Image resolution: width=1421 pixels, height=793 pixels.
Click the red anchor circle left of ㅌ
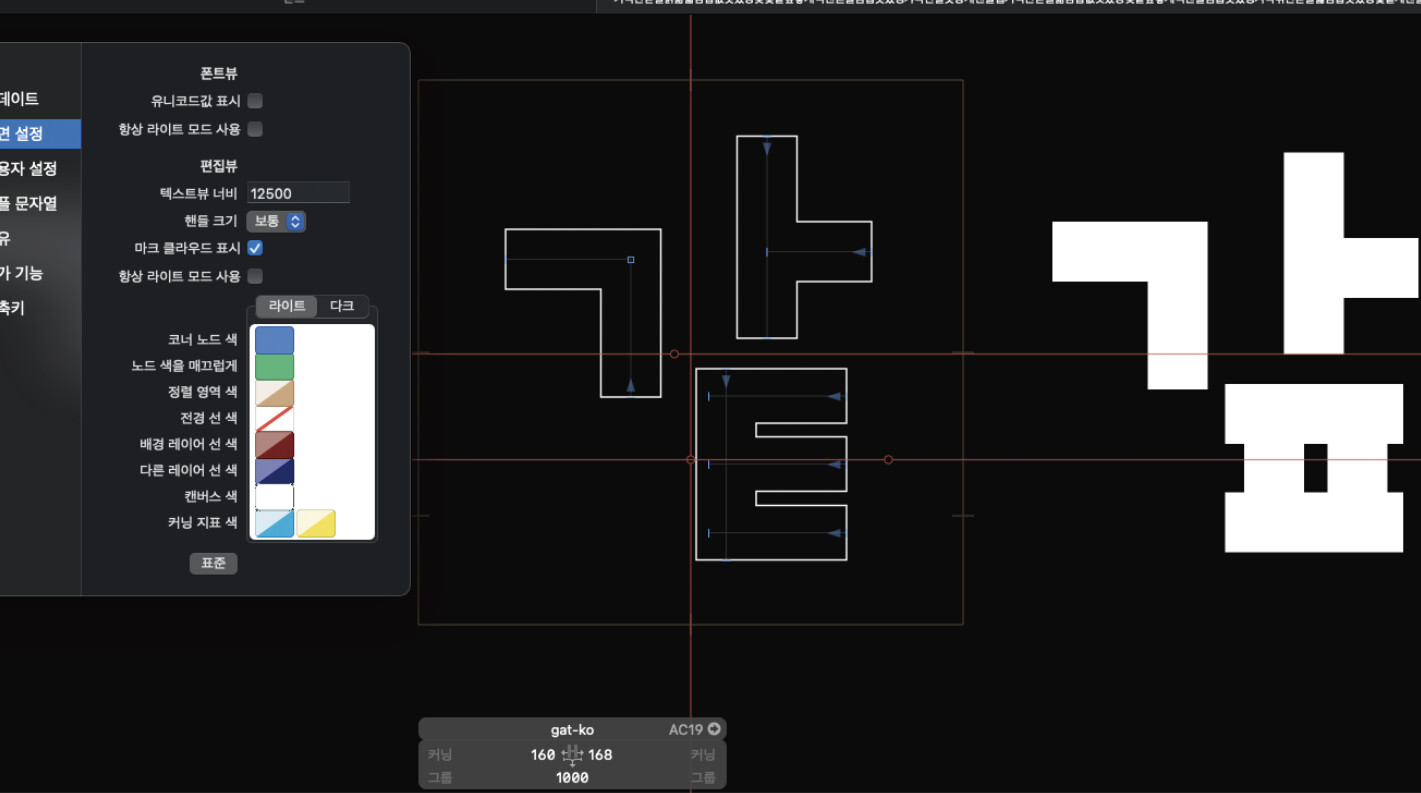[691, 460]
